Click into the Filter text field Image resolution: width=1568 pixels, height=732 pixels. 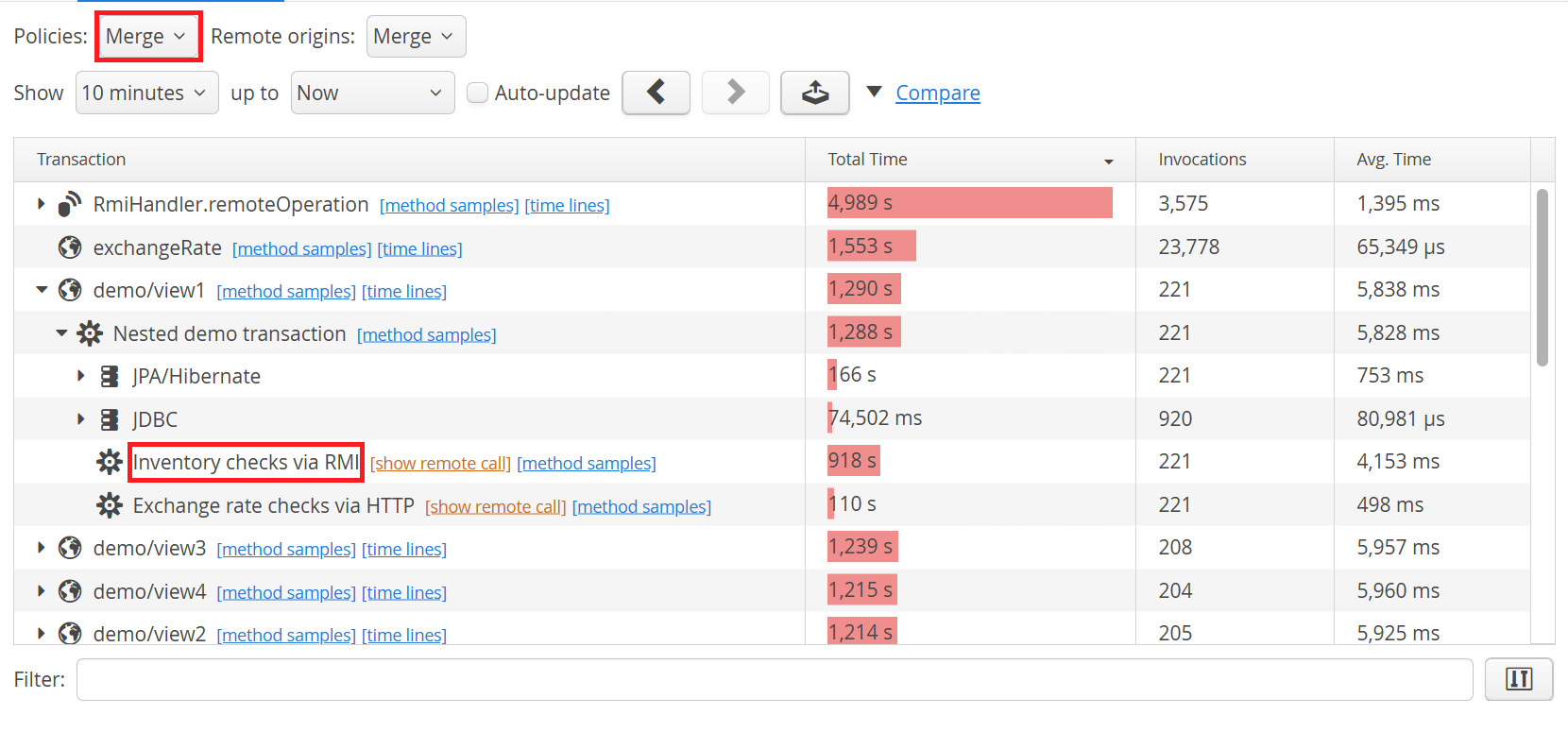tap(774, 679)
